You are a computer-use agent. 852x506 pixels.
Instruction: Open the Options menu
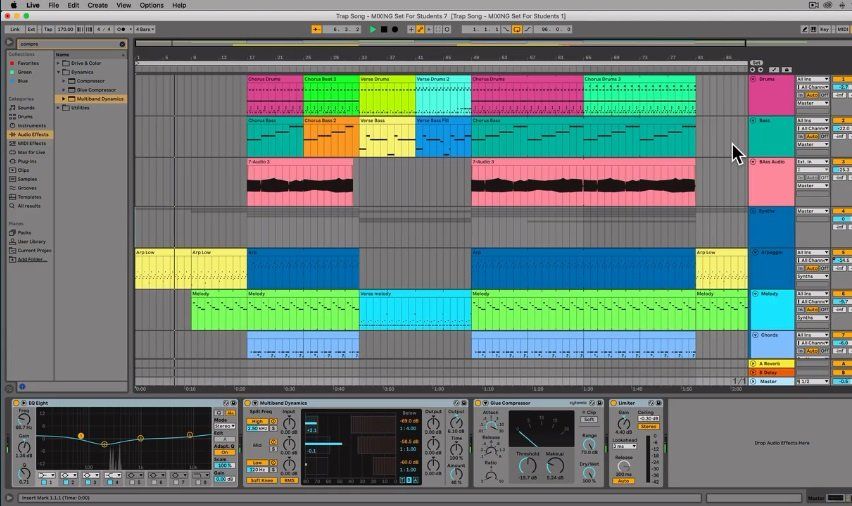[x=151, y=5]
